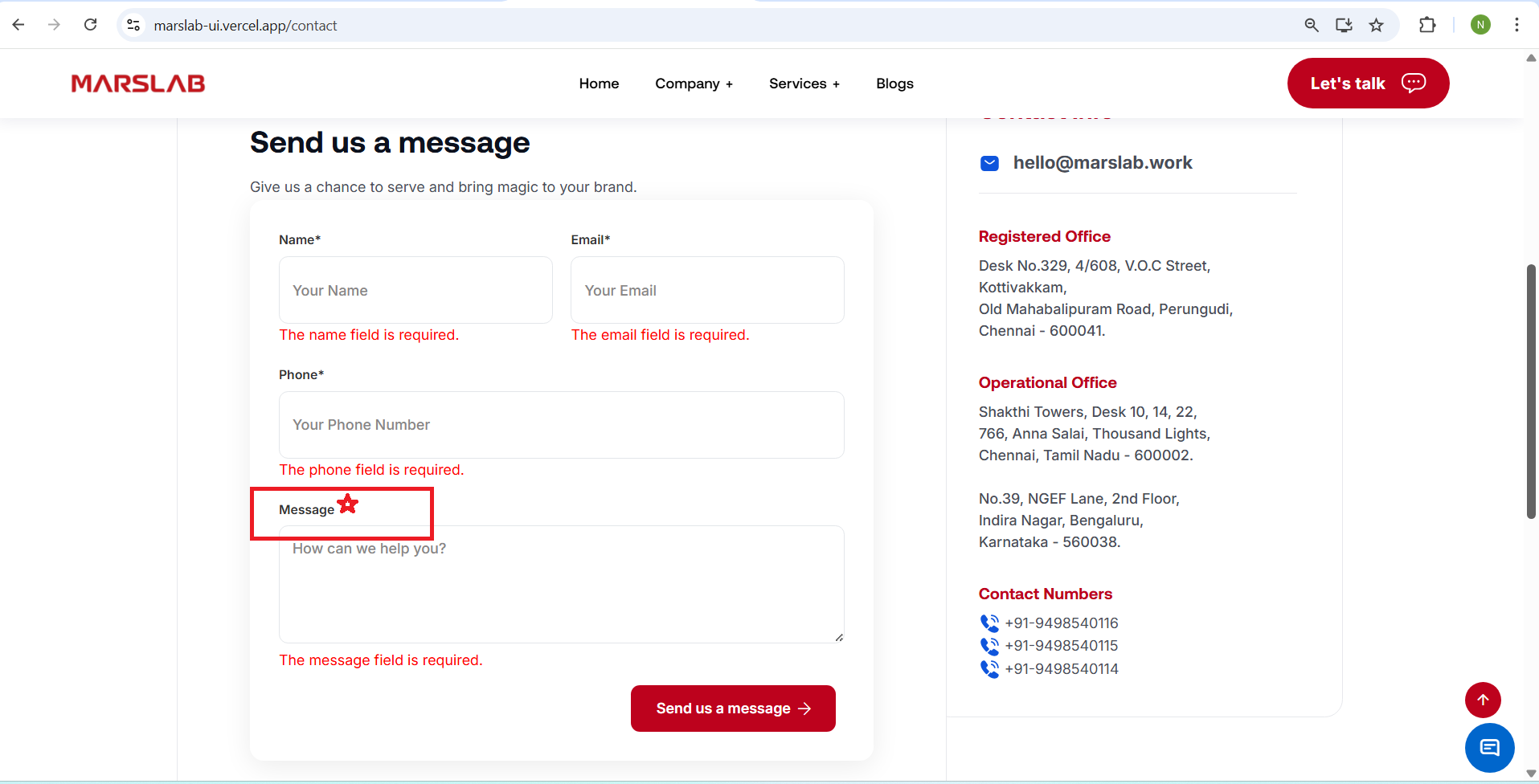Screen dimensions: 1539x784
Task: Open the Blogs page
Action: [x=894, y=84]
